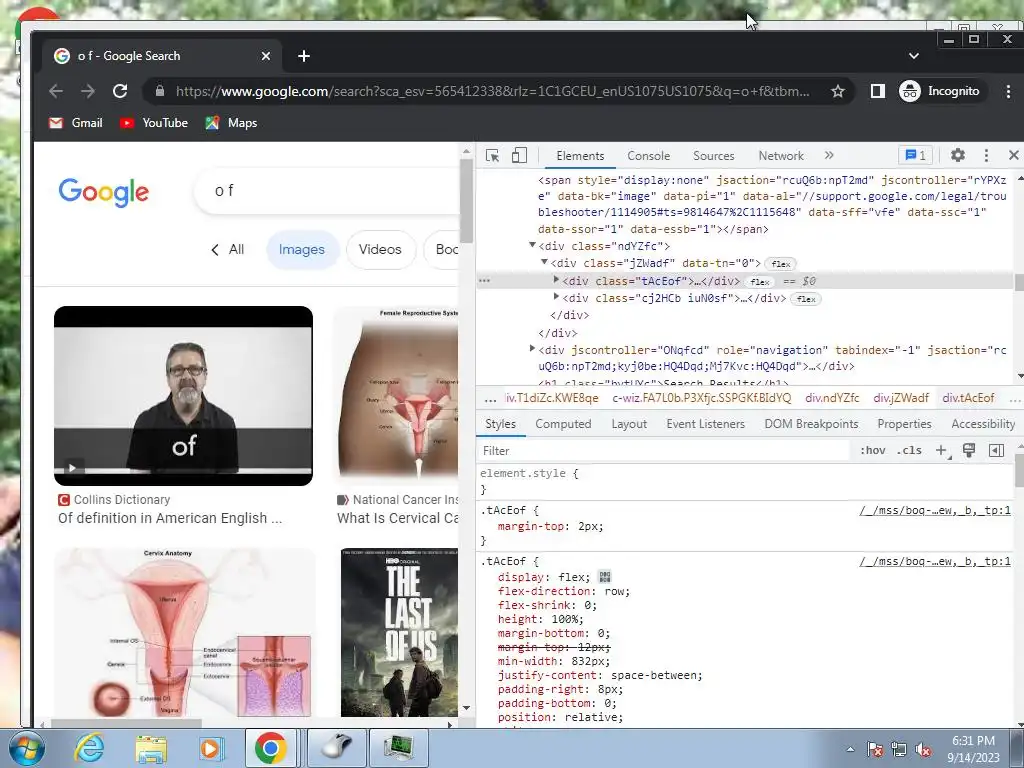Open the issues counter badge showing 1

pyautogui.click(x=916, y=155)
